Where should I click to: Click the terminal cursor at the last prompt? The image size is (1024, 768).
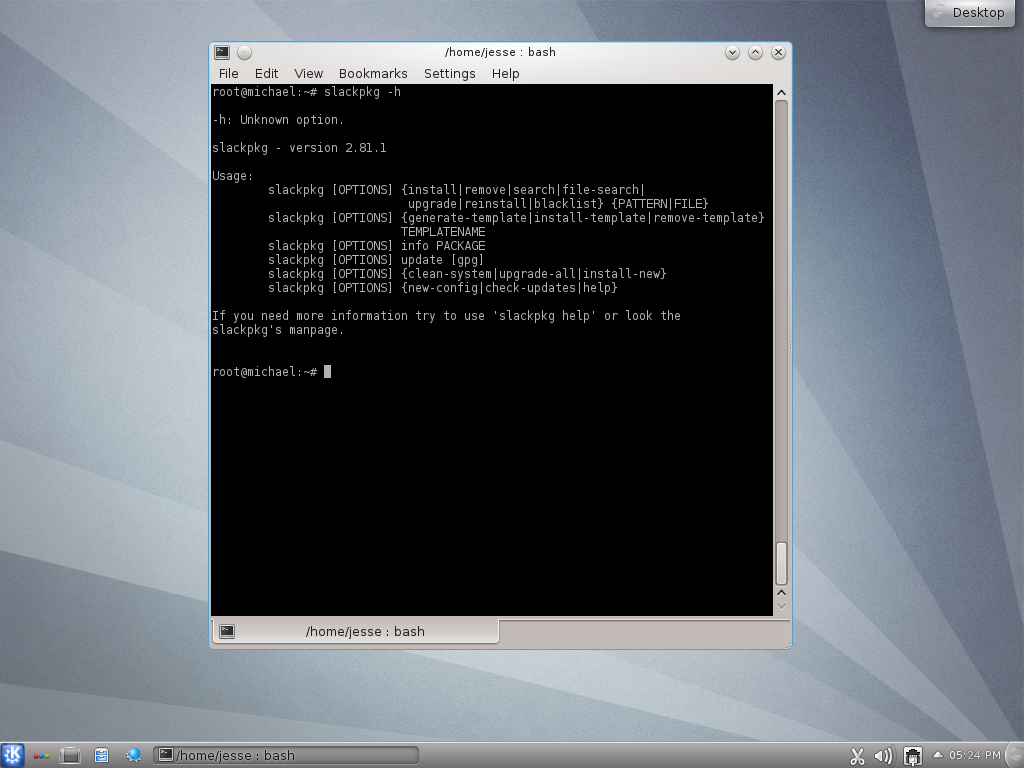[x=328, y=372]
